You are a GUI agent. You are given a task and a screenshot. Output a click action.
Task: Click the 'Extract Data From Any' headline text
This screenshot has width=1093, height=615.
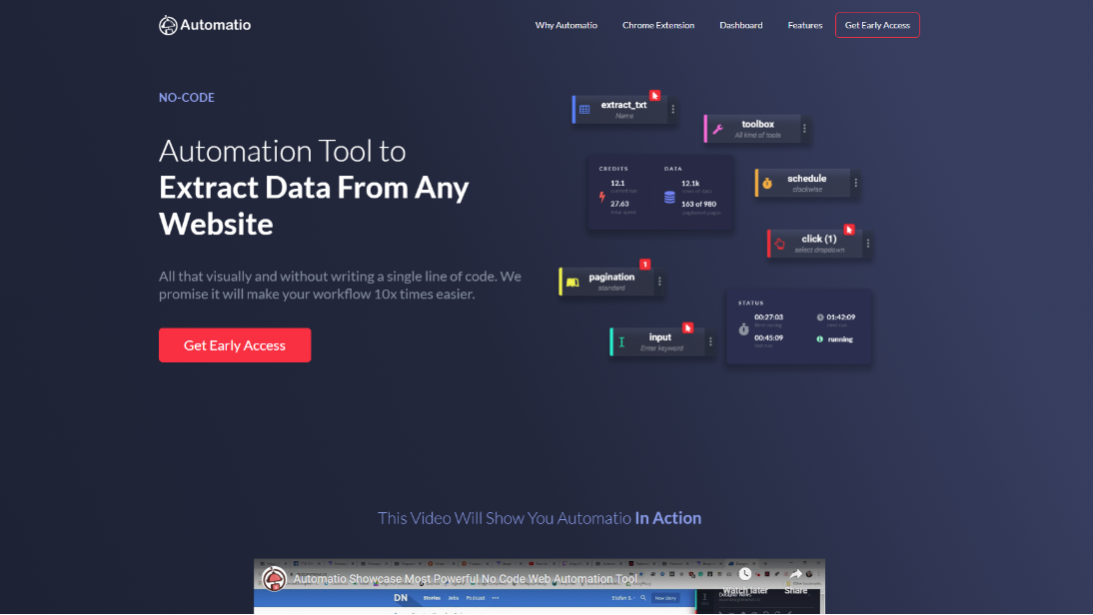(x=314, y=188)
